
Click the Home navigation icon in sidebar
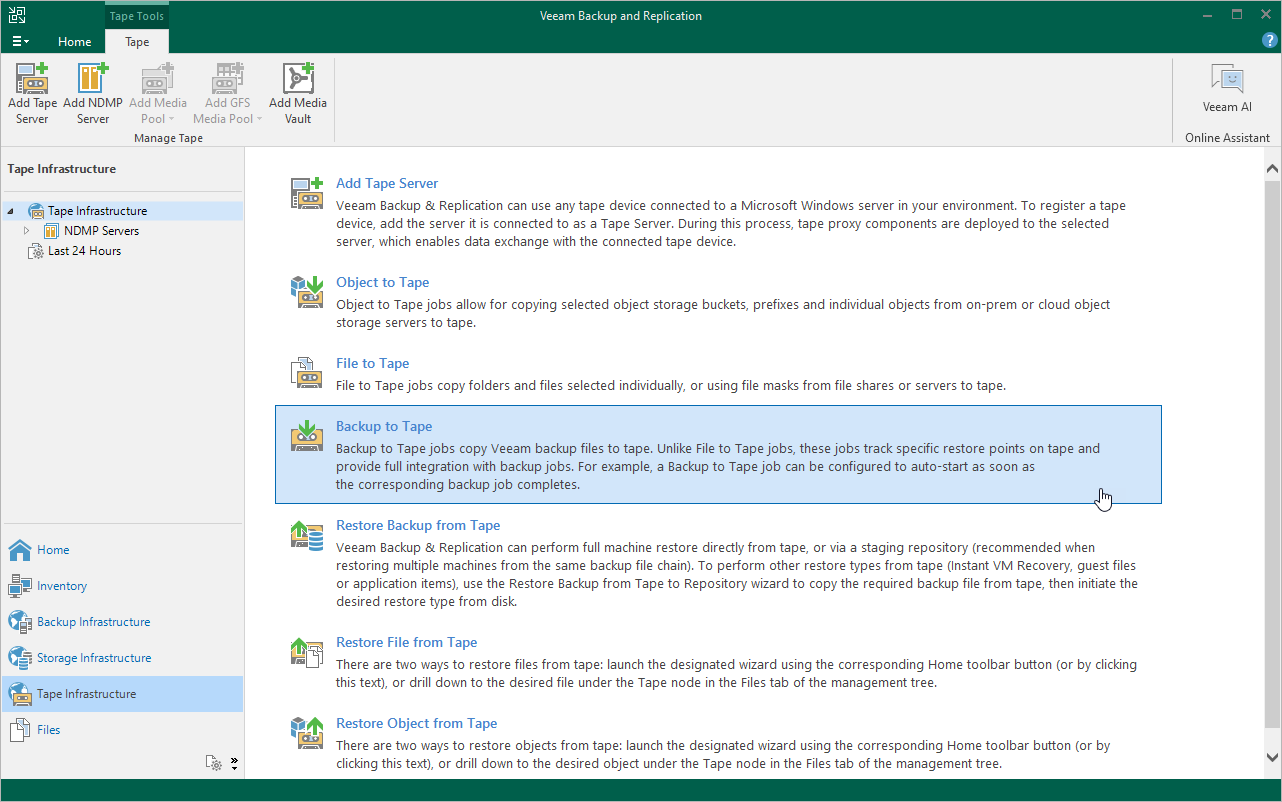[x=20, y=550]
